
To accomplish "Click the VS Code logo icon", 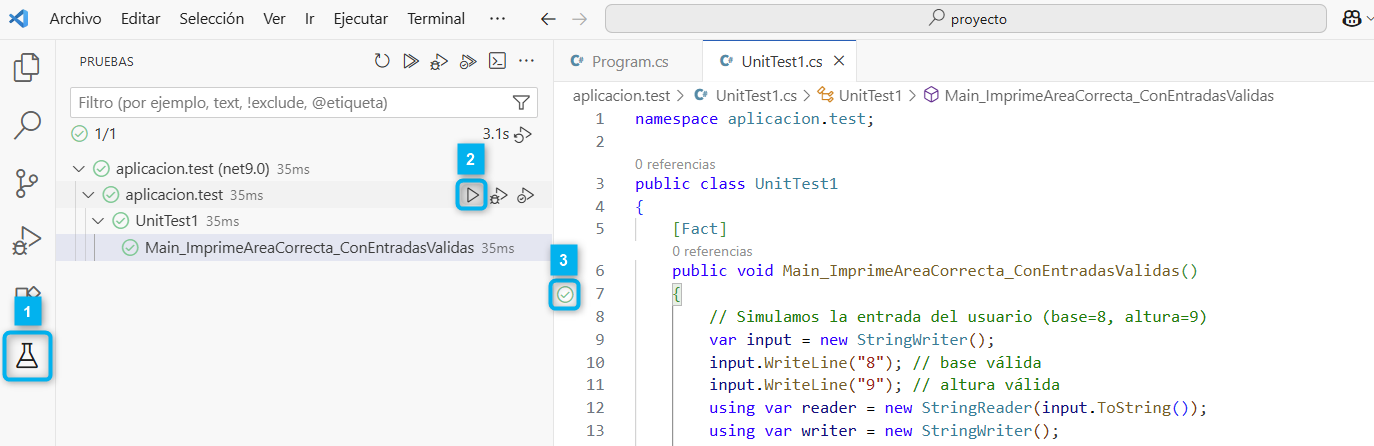I will tap(18, 18).
